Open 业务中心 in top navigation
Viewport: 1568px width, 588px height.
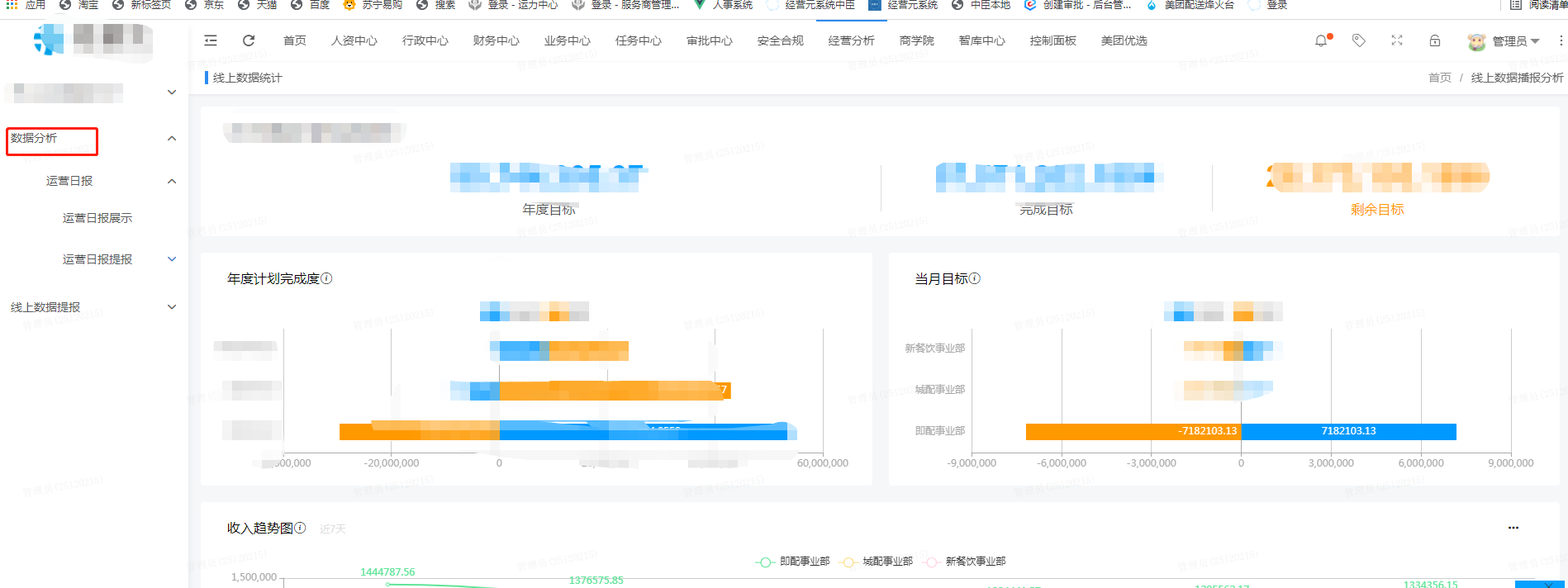pyautogui.click(x=568, y=40)
